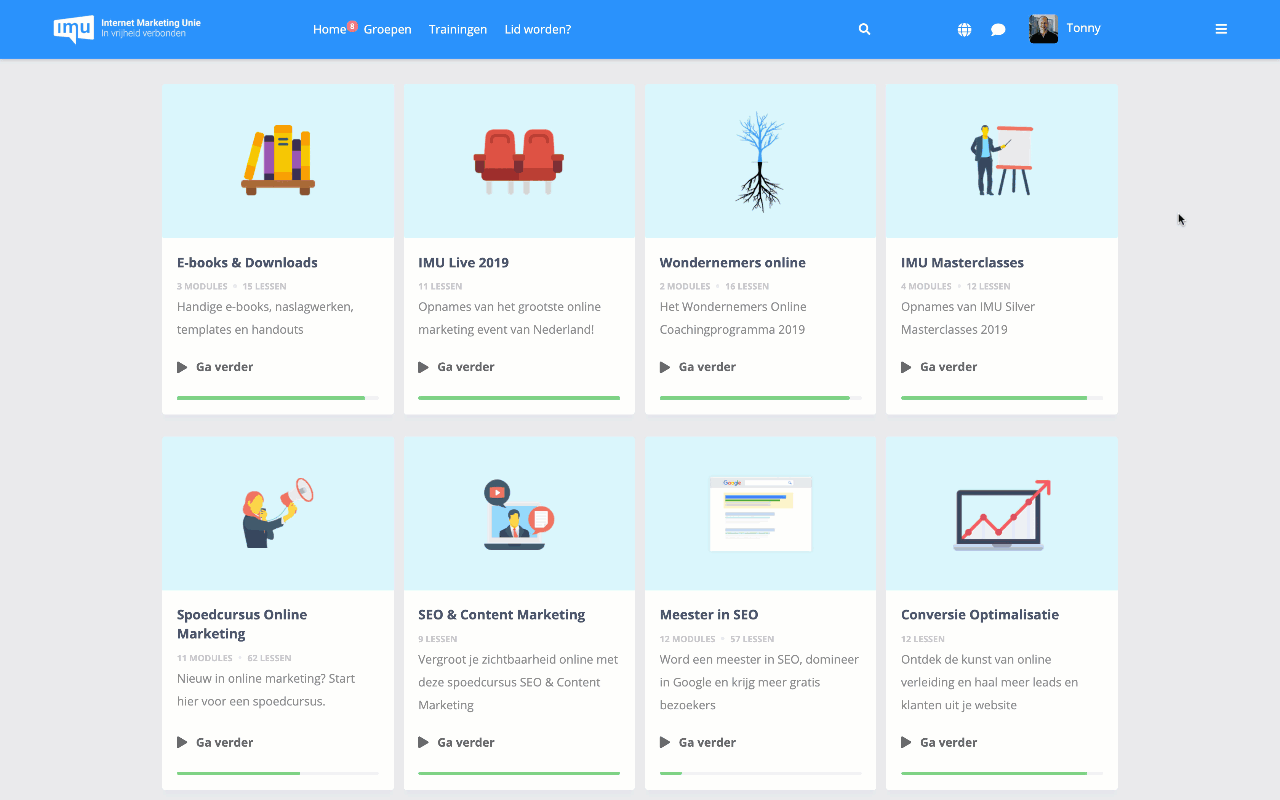
Task: Click the play icon under IMU Live 2019
Action: tap(423, 367)
